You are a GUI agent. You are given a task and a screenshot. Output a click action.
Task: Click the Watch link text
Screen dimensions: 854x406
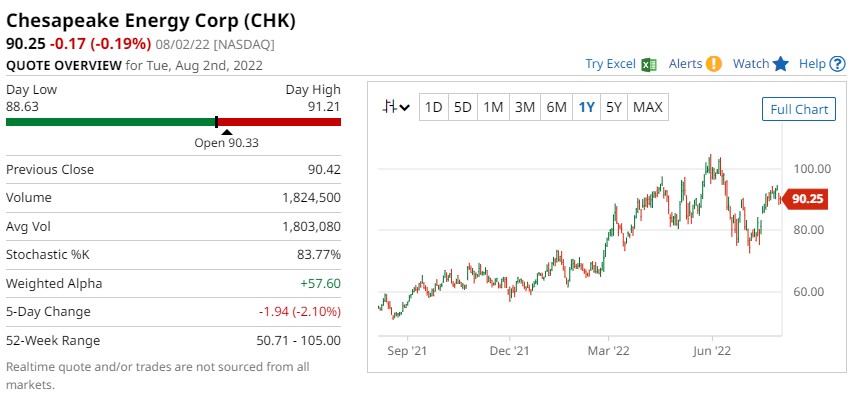pos(751,64)
